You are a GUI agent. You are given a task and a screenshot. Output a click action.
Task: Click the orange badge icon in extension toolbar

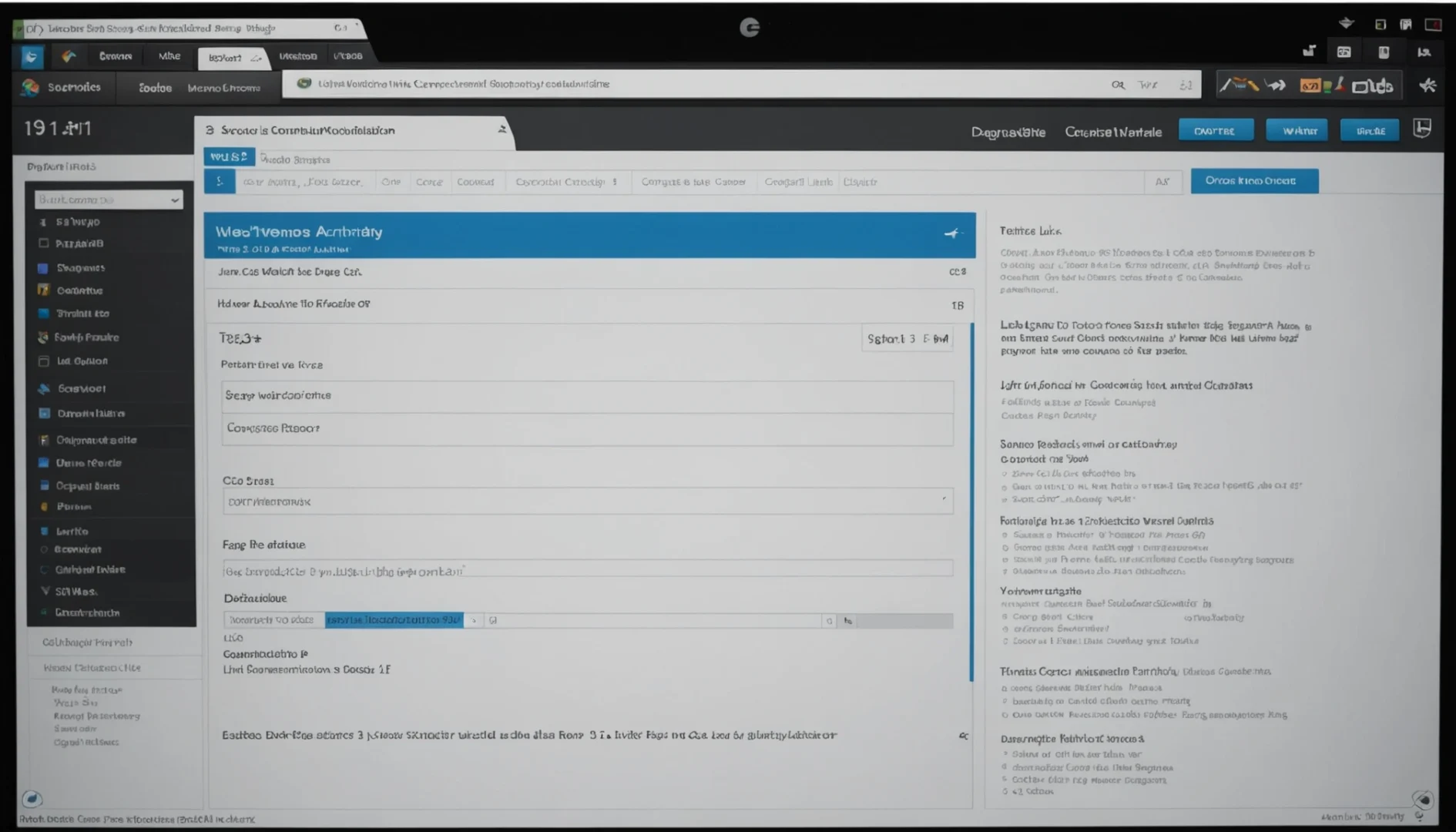click(1310, 86)
